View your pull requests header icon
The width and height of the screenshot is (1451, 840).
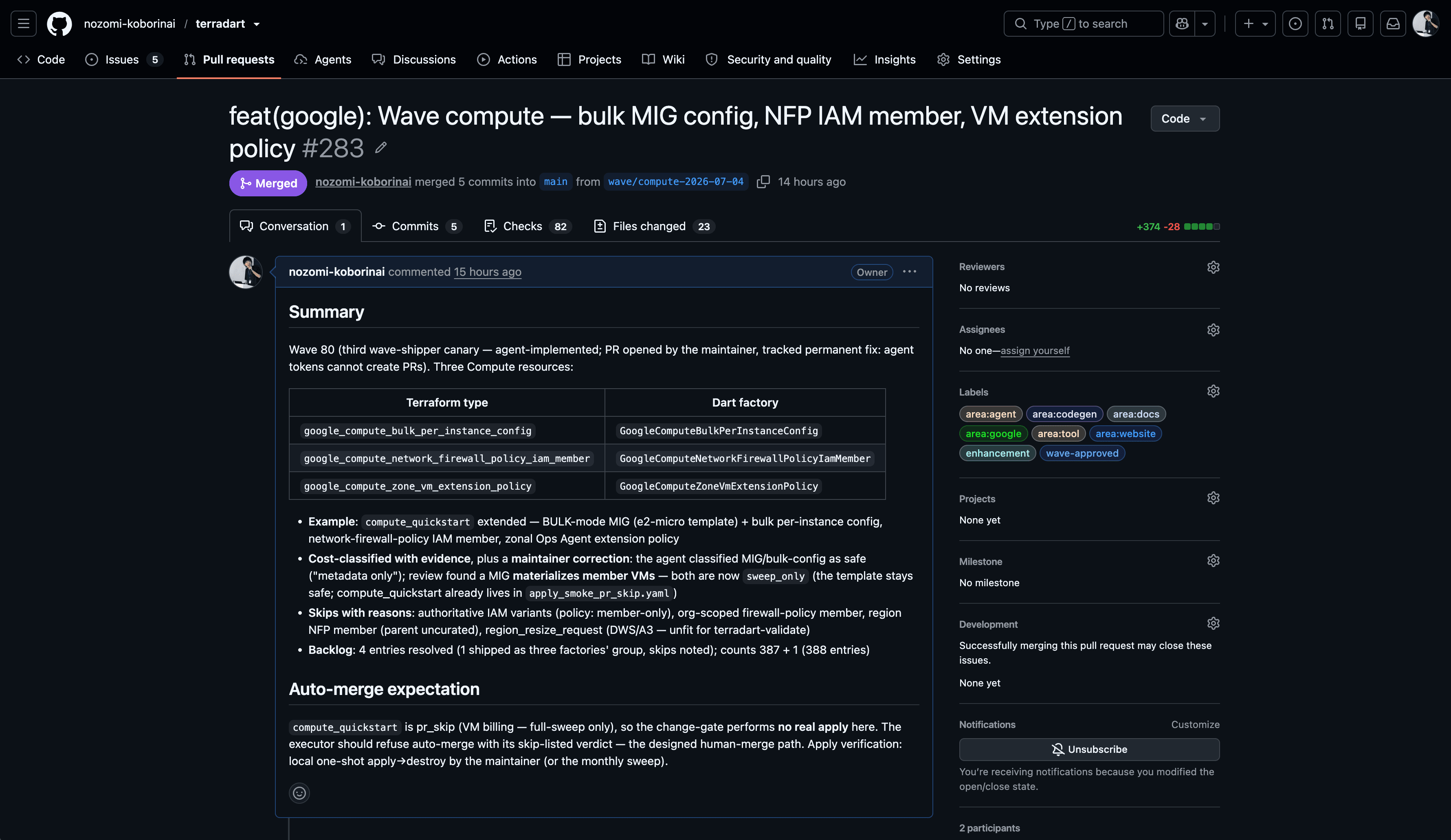[1328, 24]
